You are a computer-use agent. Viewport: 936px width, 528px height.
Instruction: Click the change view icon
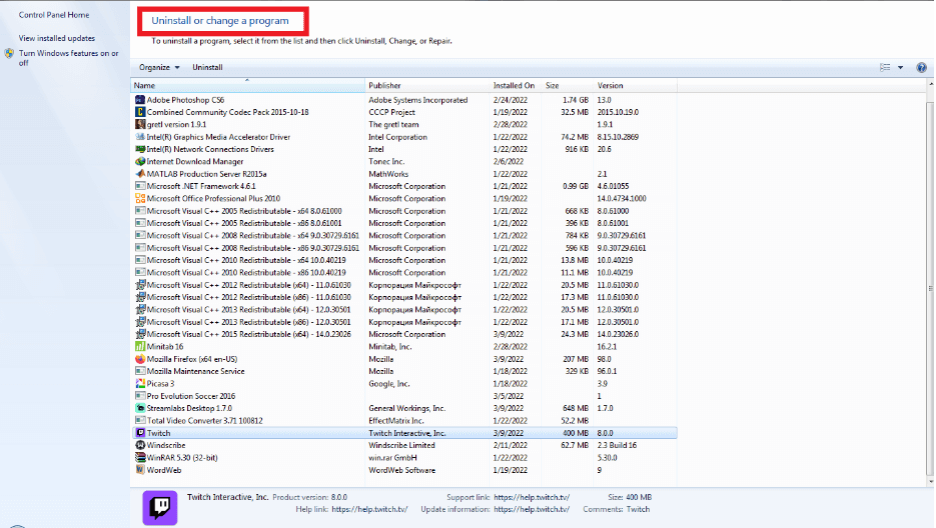(x=885, y=67)
